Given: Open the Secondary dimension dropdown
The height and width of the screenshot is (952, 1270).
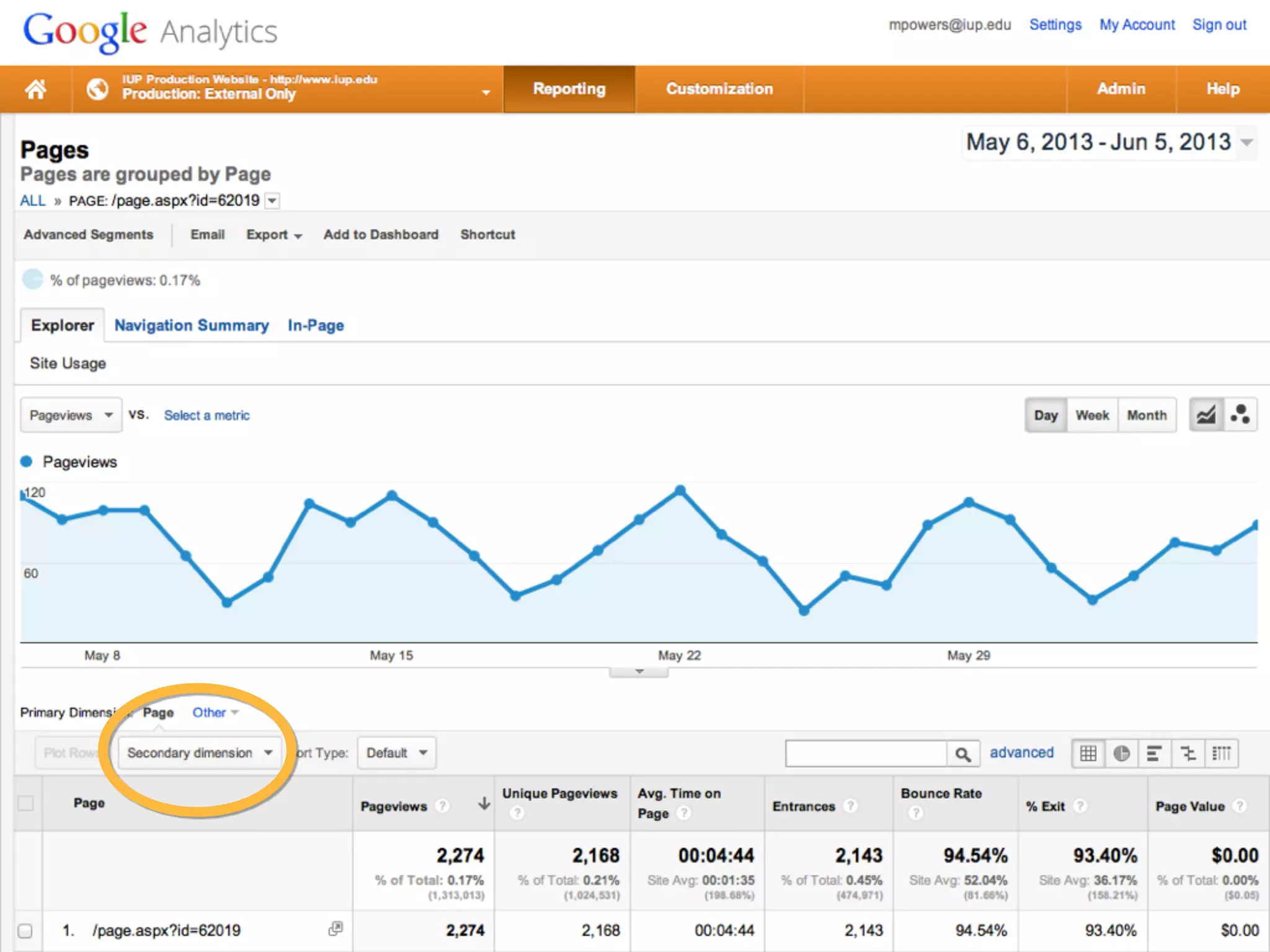Looking at the screenshot, I should 199,753.
